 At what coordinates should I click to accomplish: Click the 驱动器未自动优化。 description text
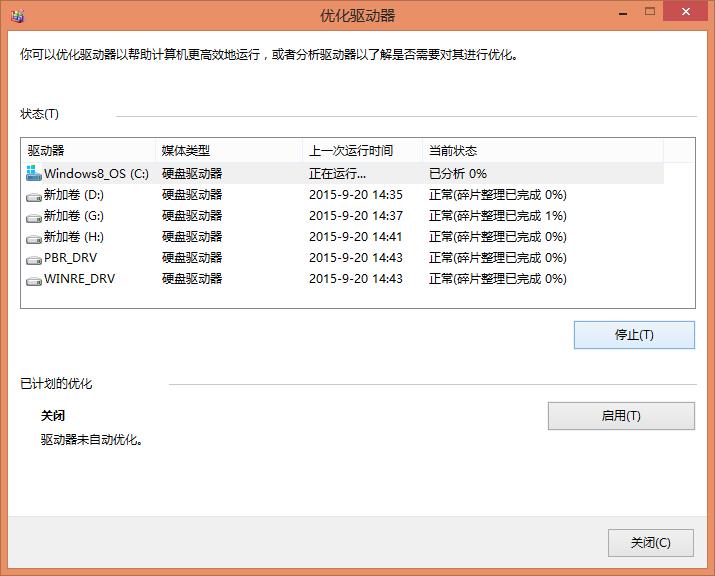point(92,440)
